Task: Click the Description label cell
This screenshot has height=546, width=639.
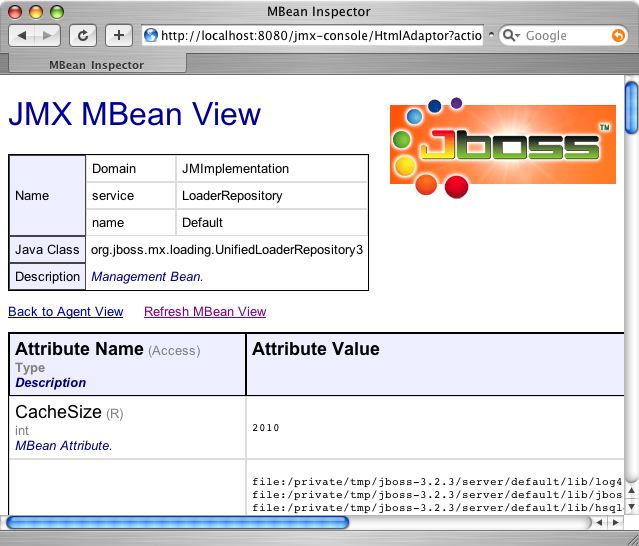Action: coord(47,277)
